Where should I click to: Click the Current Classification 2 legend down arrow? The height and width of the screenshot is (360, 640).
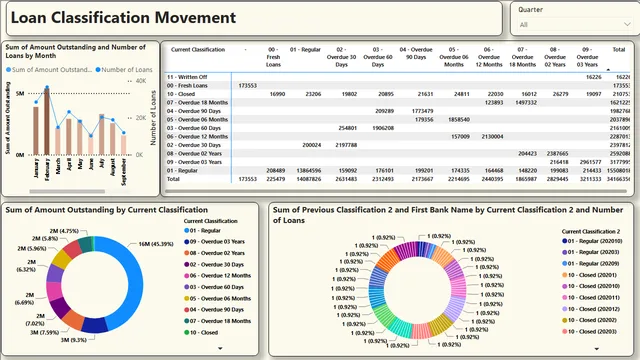pyautogui.click(x=597, y=349)
